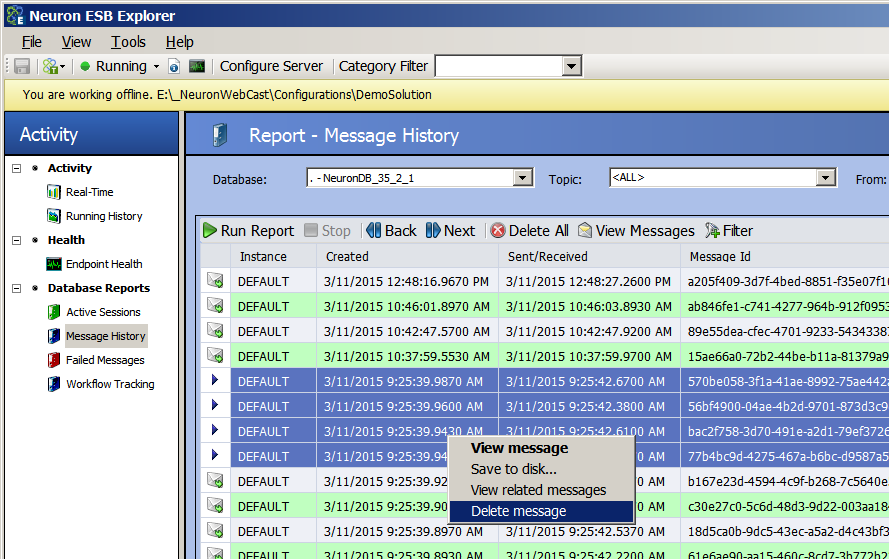Click the envelope icon of the 9:25:39.8970 row

[215, 530]
